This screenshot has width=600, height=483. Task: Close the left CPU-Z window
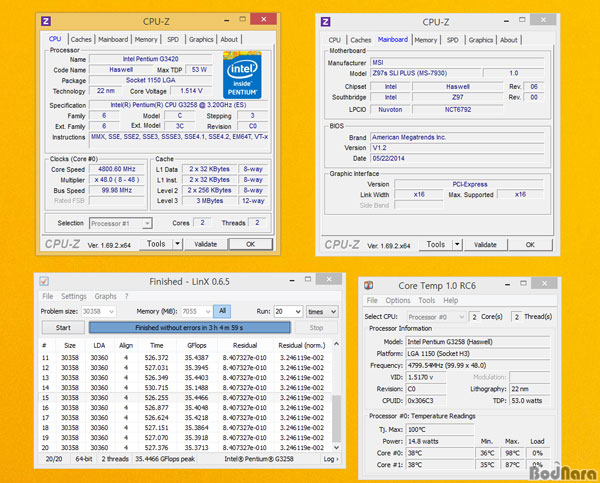tap(264, 19)
